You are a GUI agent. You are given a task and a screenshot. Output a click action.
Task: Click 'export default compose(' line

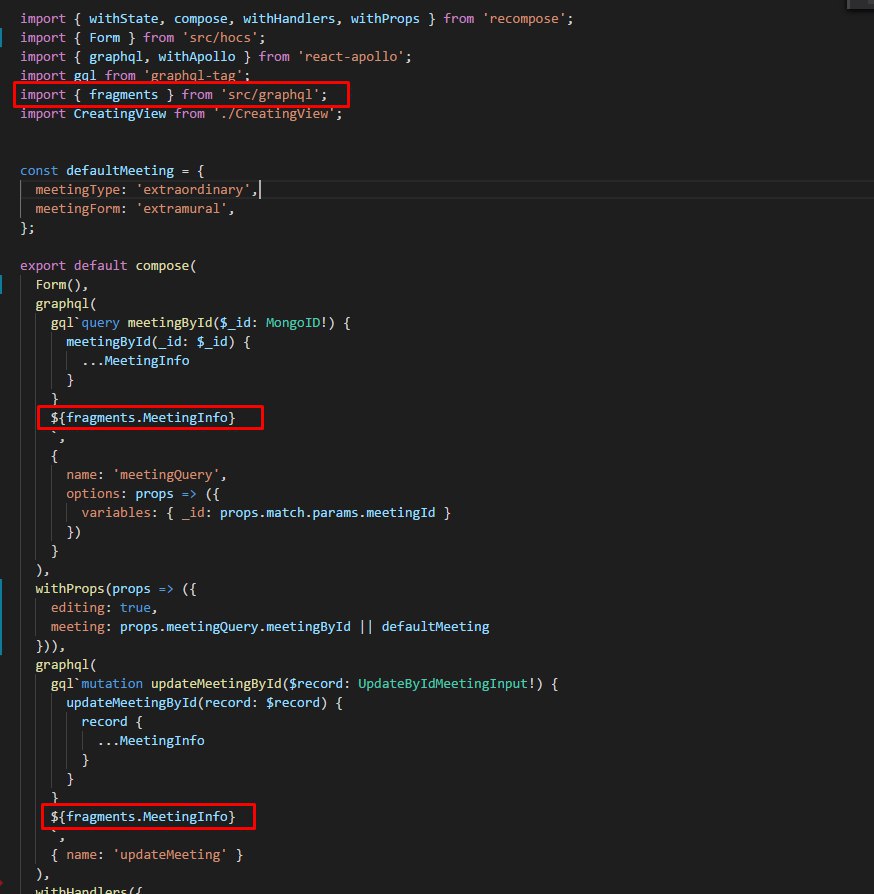coord(108,266)
